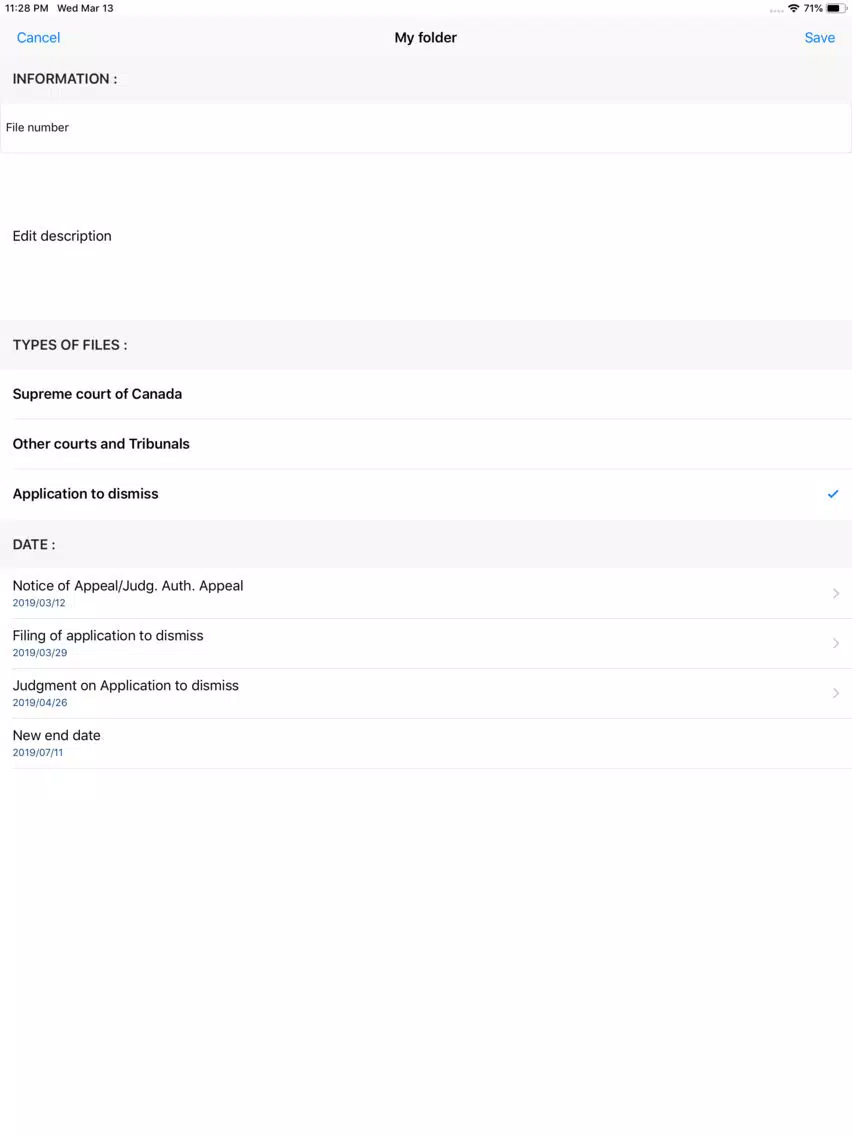Click the date value 2019/04/26
The width and height of the screenshot is (852, 1136).
coord(40,703)
